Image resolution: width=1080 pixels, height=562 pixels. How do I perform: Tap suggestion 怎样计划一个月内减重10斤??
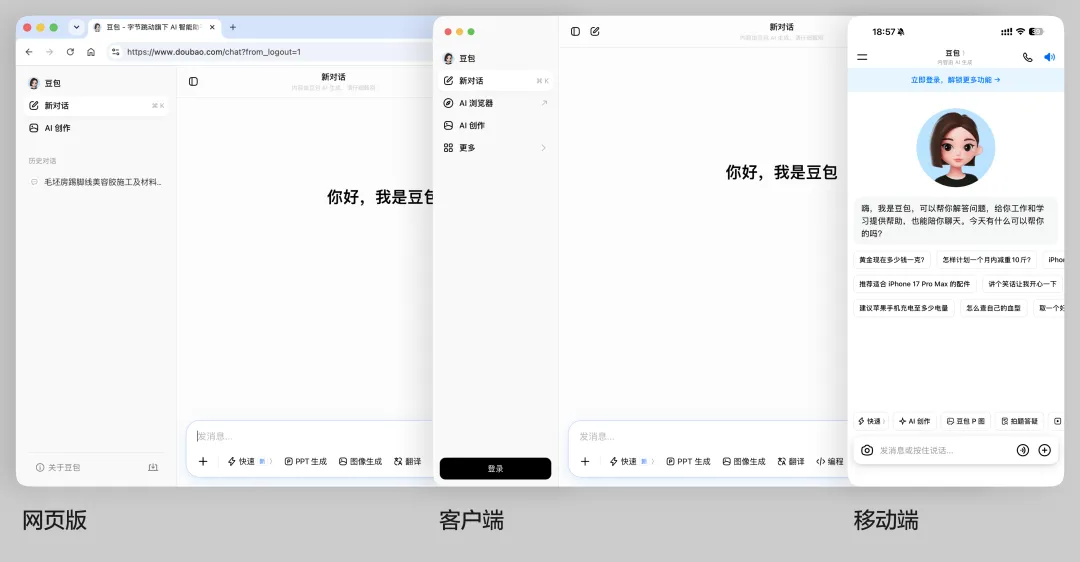click(x=986, y=260)
